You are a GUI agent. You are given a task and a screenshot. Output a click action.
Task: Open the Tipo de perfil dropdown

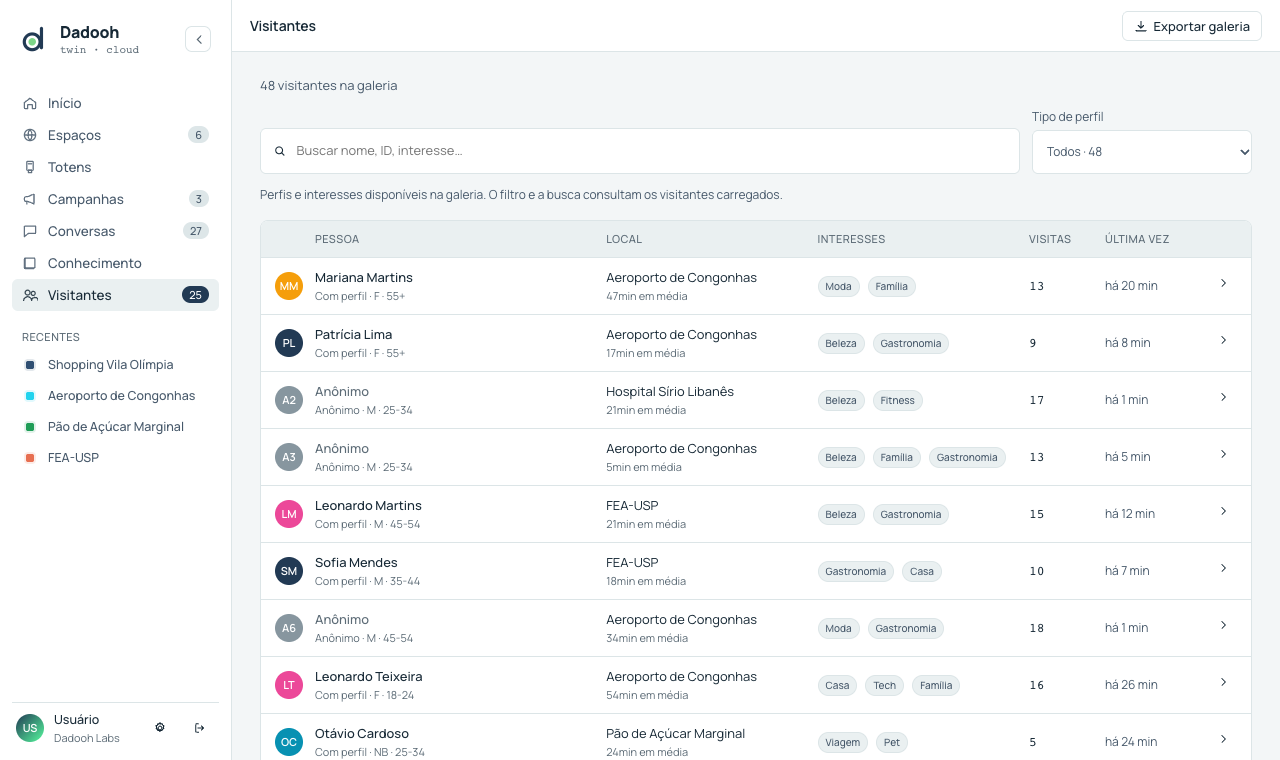(x=1142, y=152)
